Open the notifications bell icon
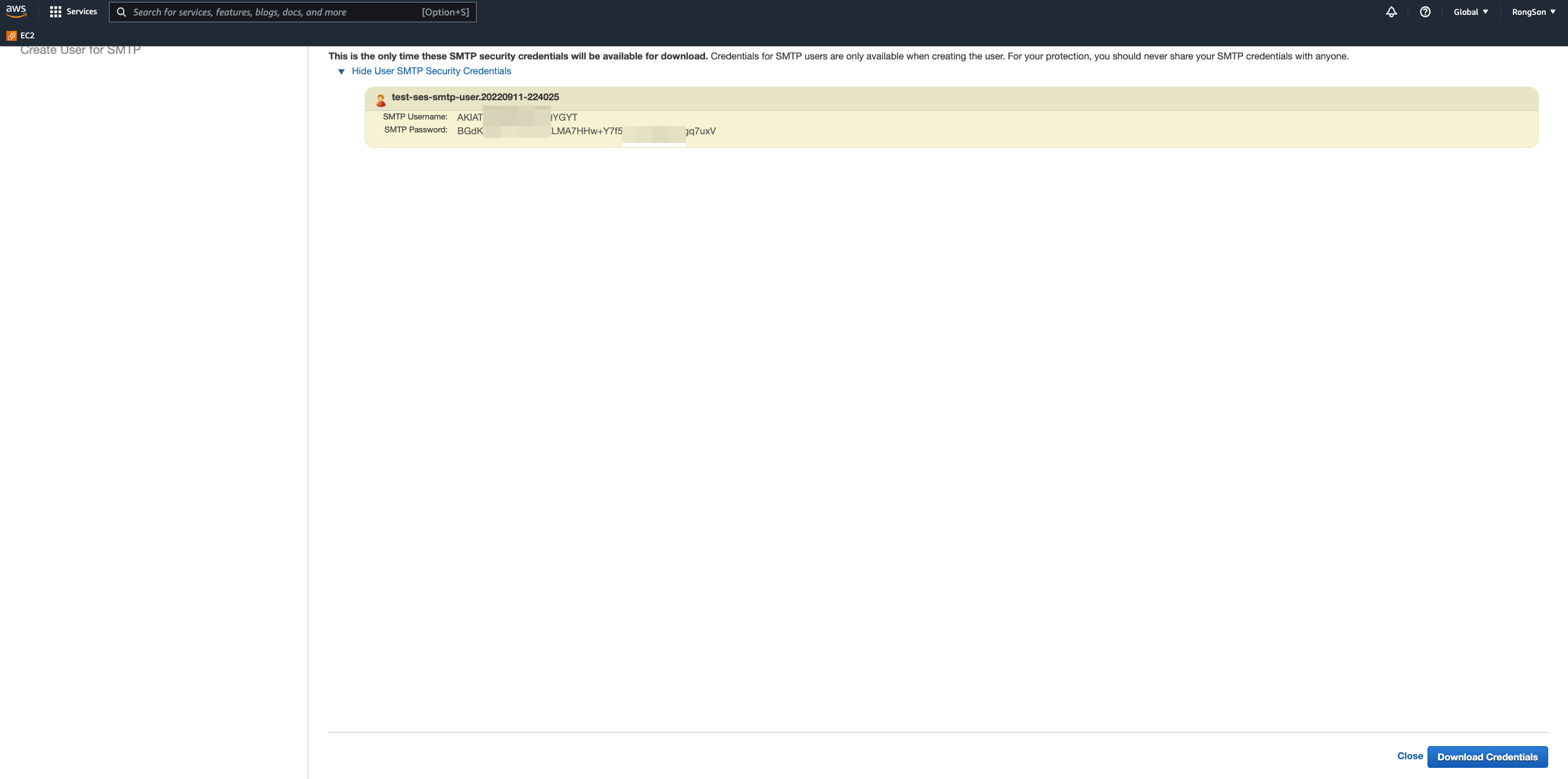 tap(1391, 12)
